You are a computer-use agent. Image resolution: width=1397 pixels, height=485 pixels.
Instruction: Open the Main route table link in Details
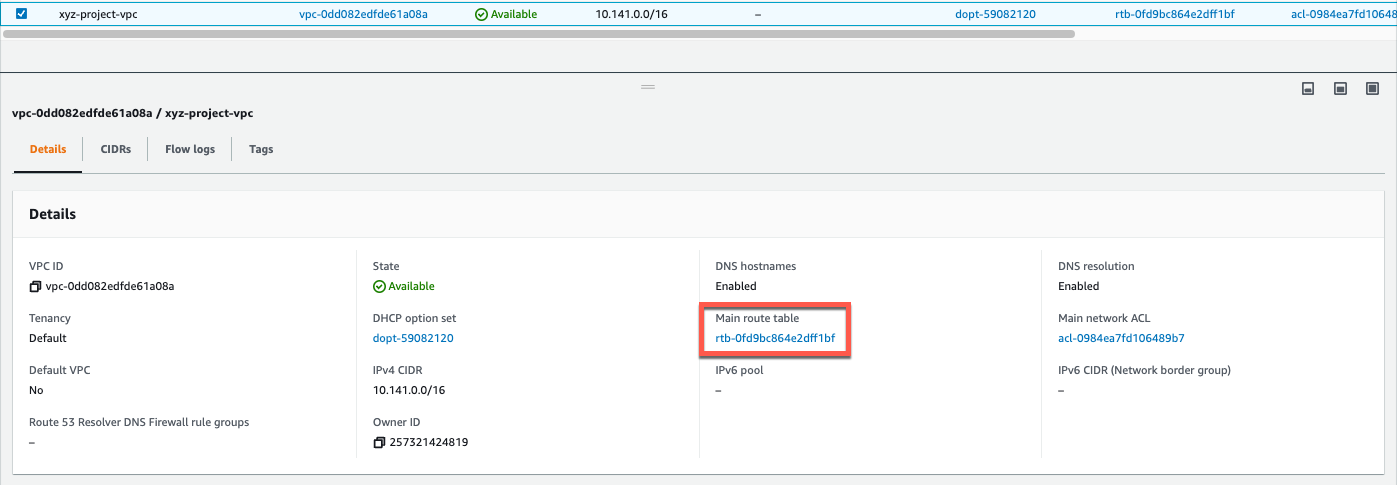(x=775, y=338)
